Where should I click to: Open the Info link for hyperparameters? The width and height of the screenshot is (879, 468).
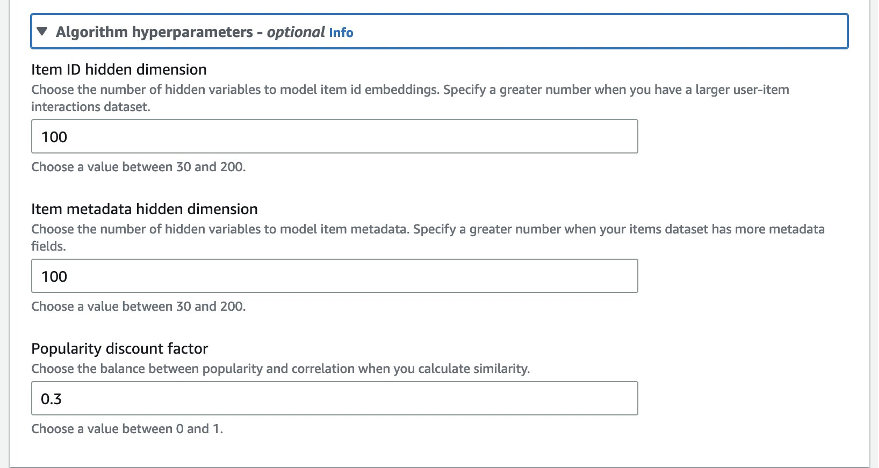coord(341,32)
